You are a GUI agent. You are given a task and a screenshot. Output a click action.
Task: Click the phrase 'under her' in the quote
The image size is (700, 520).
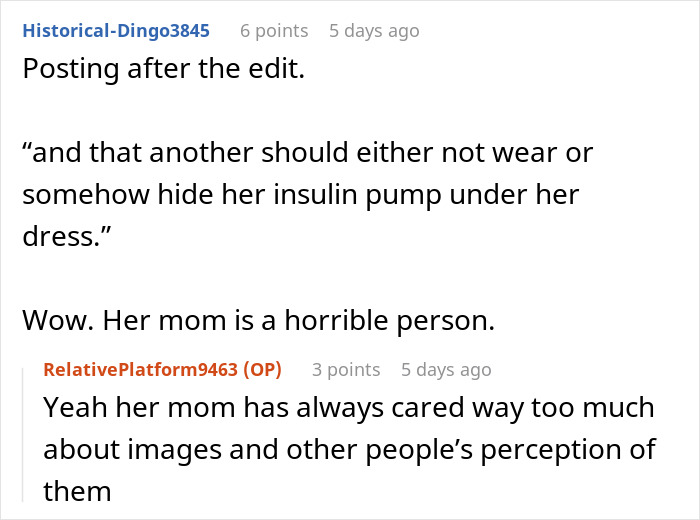529,194
